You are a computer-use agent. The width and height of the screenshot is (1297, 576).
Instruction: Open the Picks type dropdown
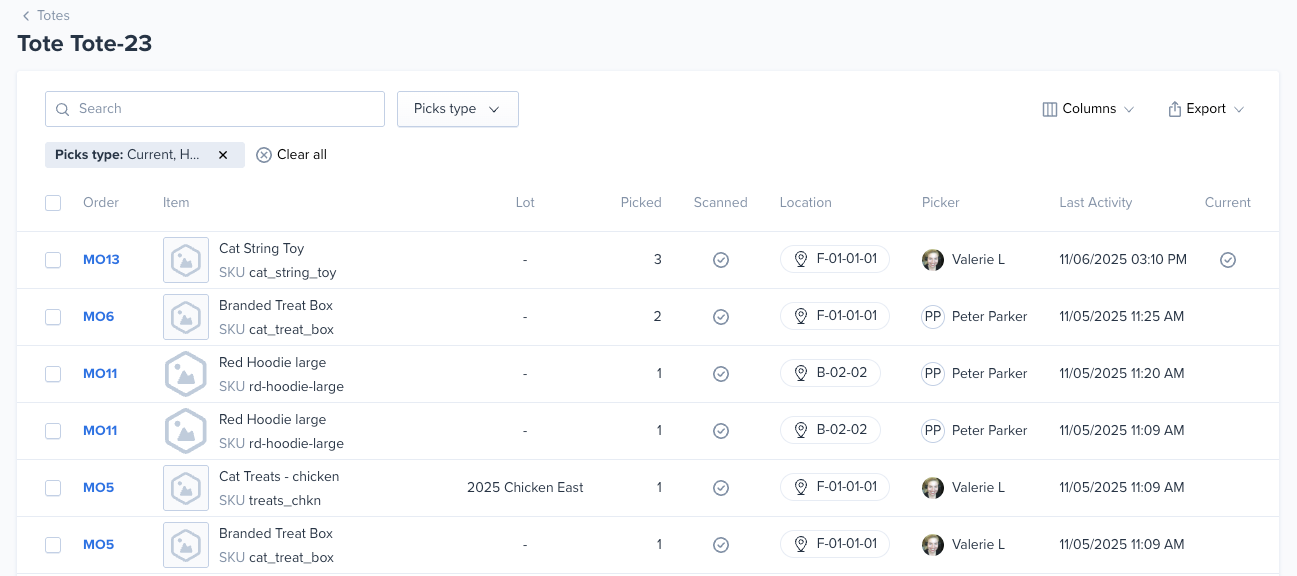click(x=457, y=109)
